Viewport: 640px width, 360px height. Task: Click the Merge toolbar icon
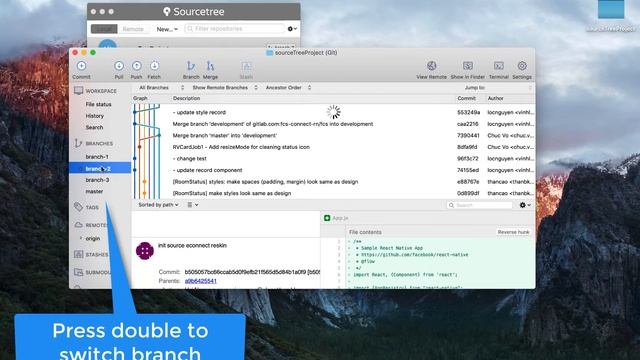210,66
